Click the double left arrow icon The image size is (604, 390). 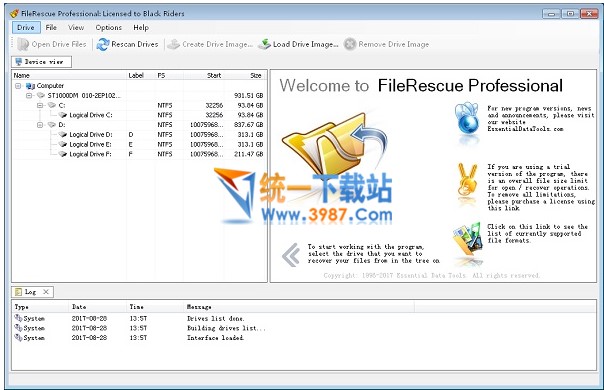point(291,255)
